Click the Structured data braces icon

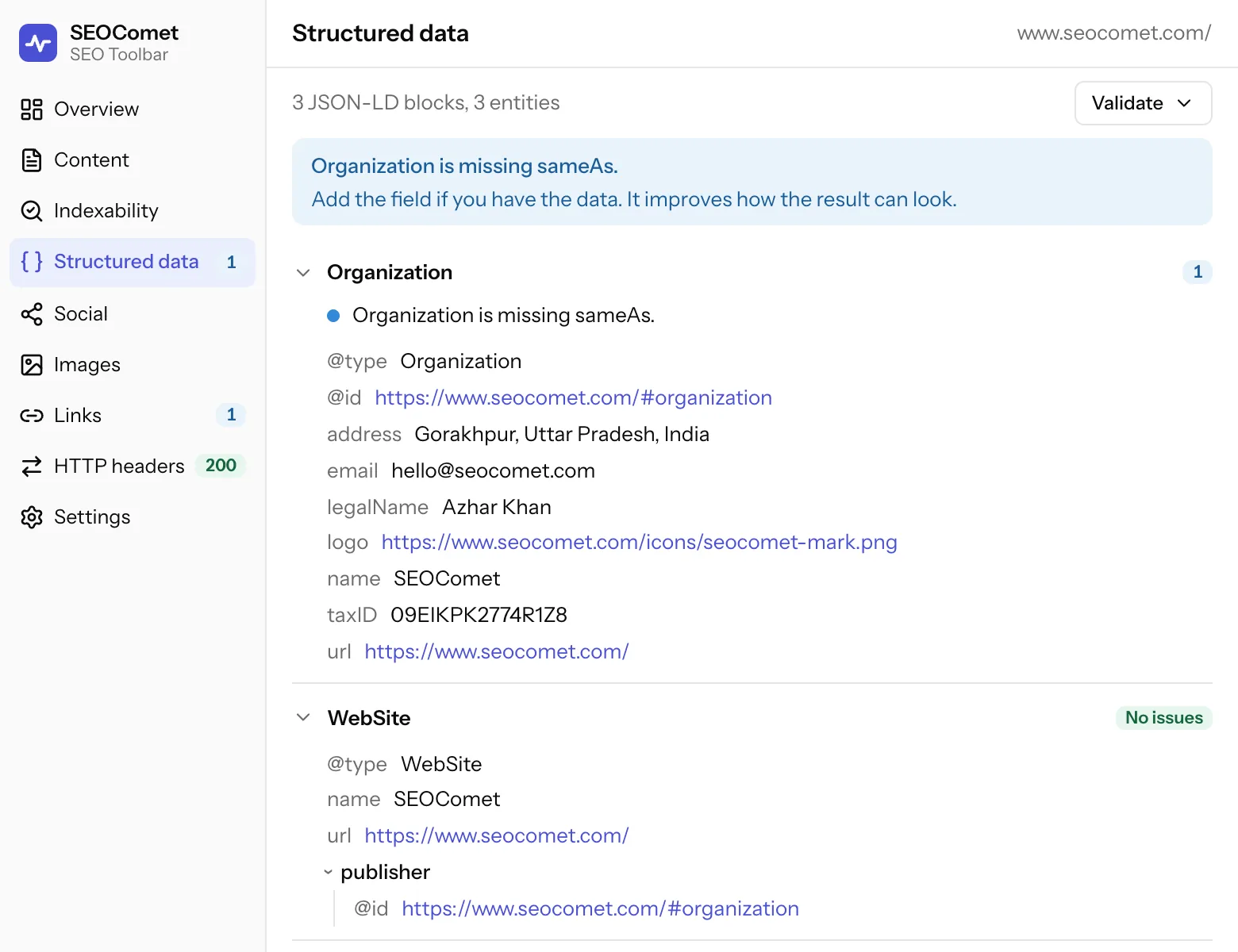coord(32,262)
